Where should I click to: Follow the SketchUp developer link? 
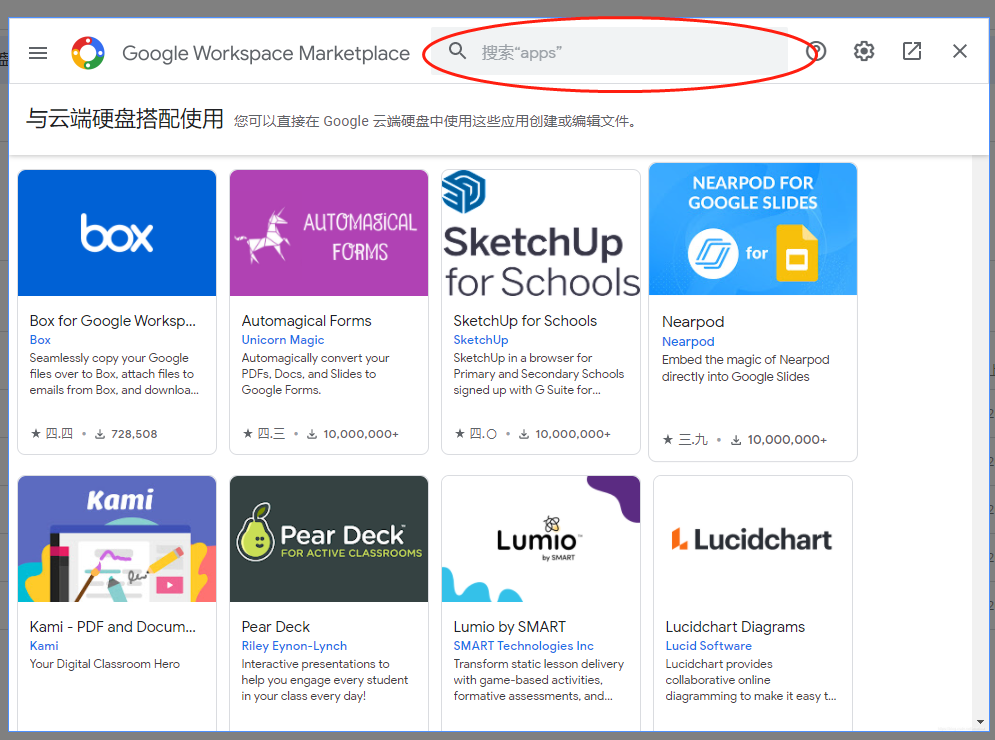pyautogui.click(x=480, y=340)
